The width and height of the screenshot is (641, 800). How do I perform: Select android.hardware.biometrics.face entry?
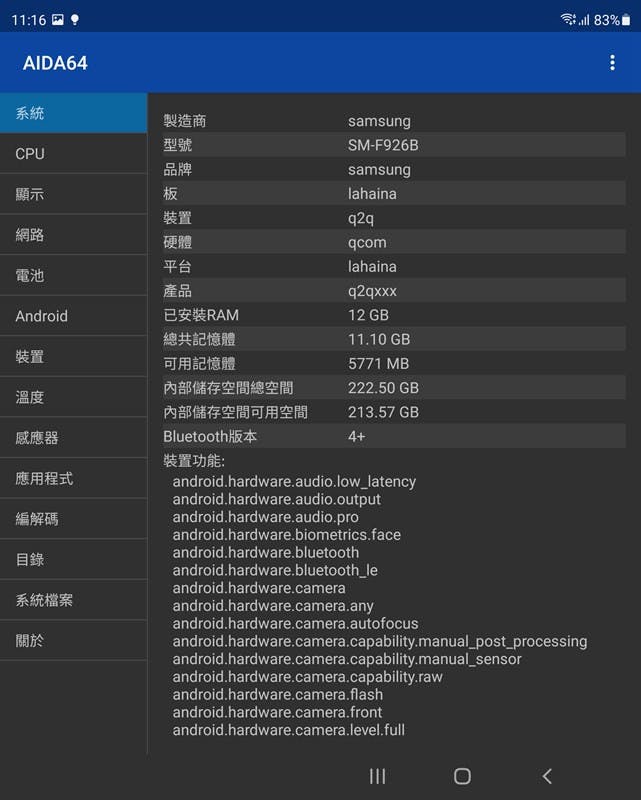[286, 535]
